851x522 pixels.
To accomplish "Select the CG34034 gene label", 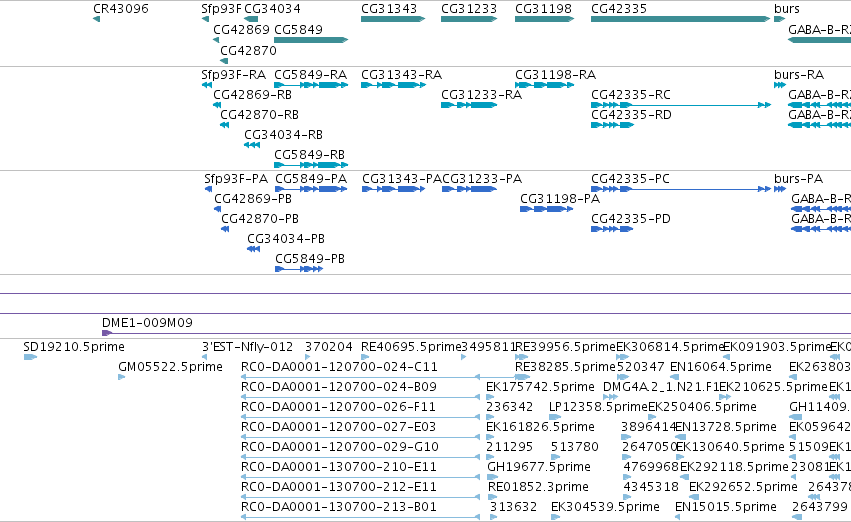I will tap(272, 9).
